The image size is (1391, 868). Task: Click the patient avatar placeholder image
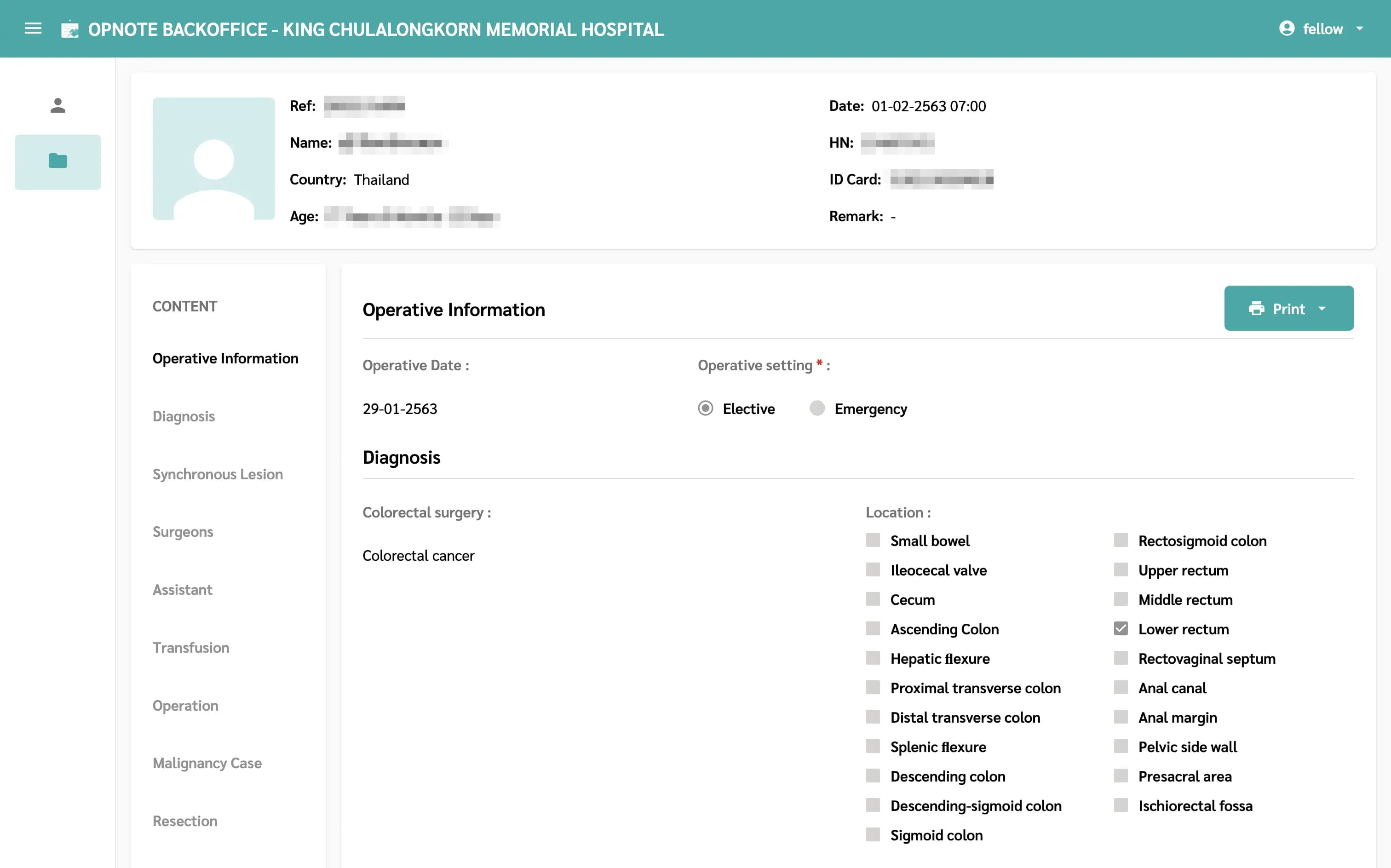[213, 158]
